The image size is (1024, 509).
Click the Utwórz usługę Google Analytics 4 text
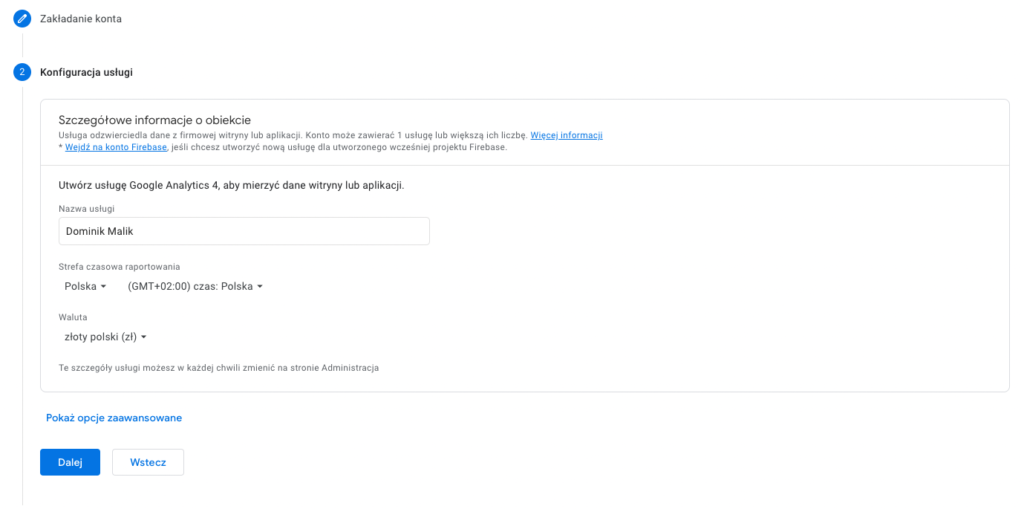[x=231, y=185]
